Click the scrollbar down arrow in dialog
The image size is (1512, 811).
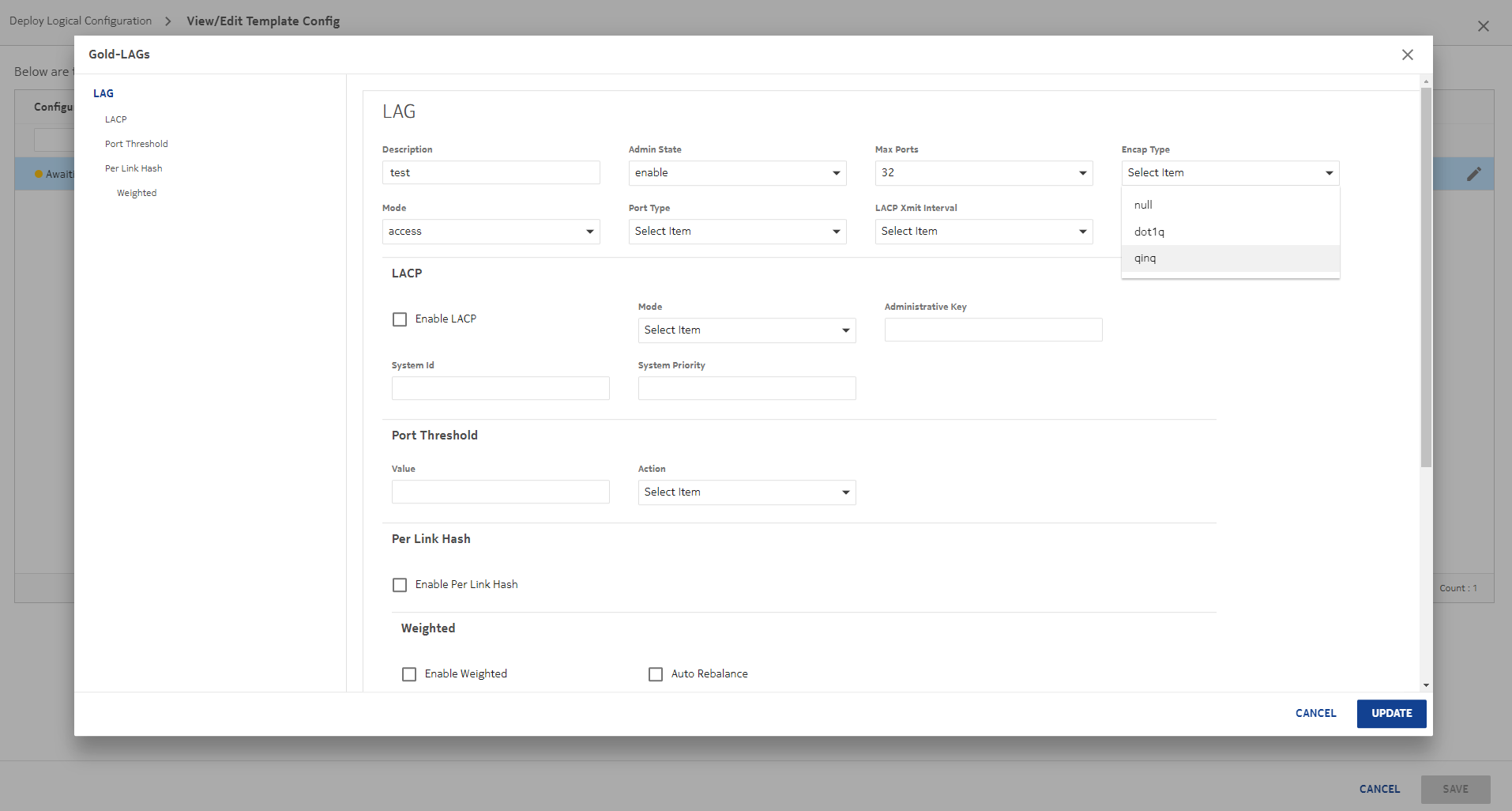point(1426,685)
